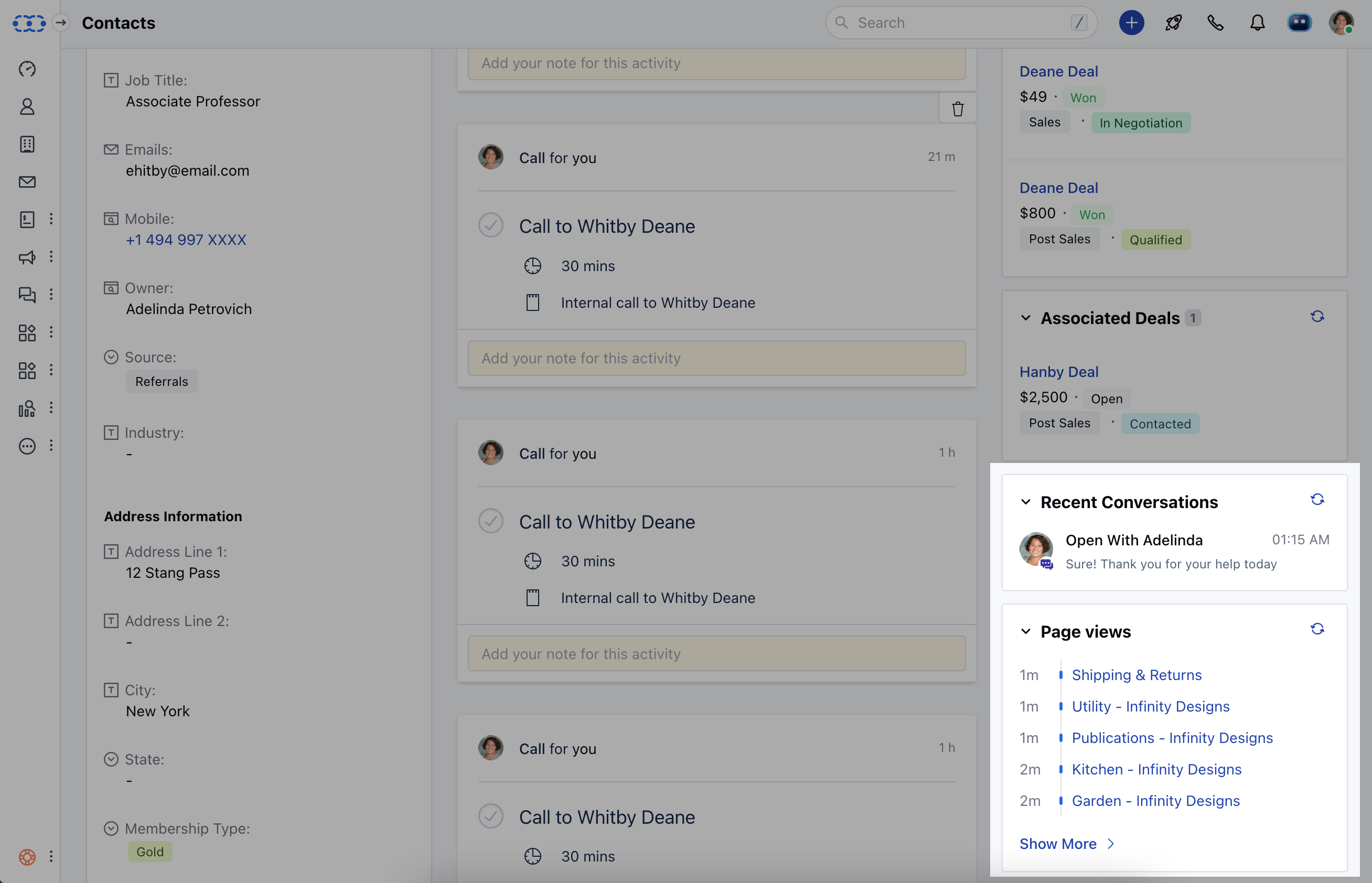Screen dimensions: 1372x883
Task: Open Settings at the bottom of the sidebar
Action: coord(27,857)
